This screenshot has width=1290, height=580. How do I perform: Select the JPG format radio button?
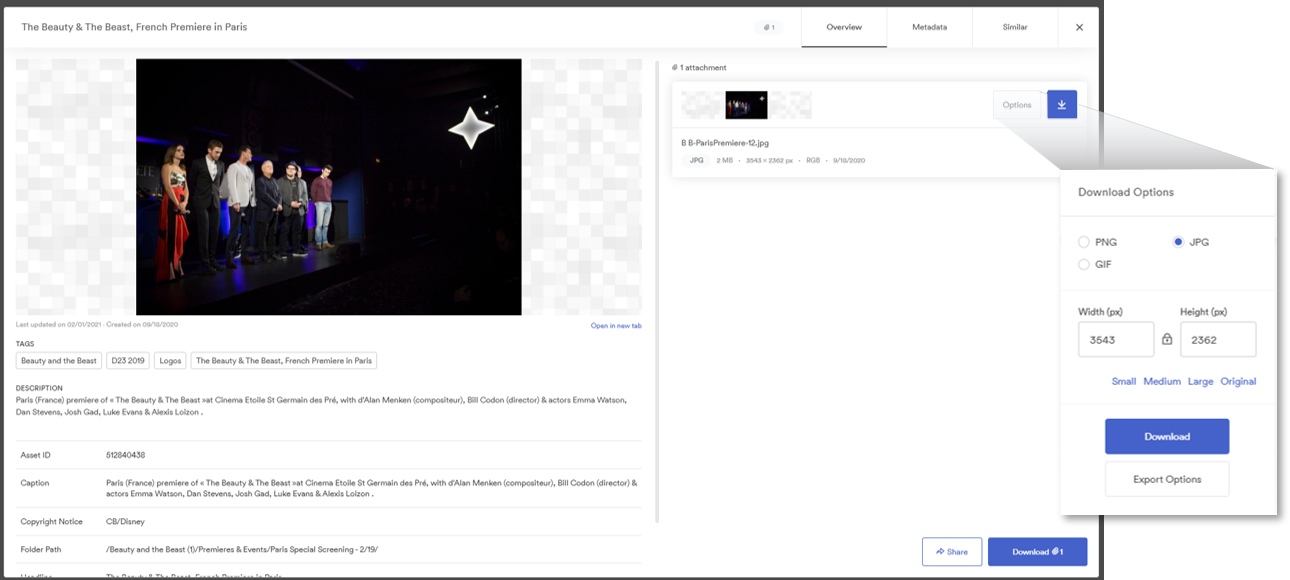[1179, 242]
